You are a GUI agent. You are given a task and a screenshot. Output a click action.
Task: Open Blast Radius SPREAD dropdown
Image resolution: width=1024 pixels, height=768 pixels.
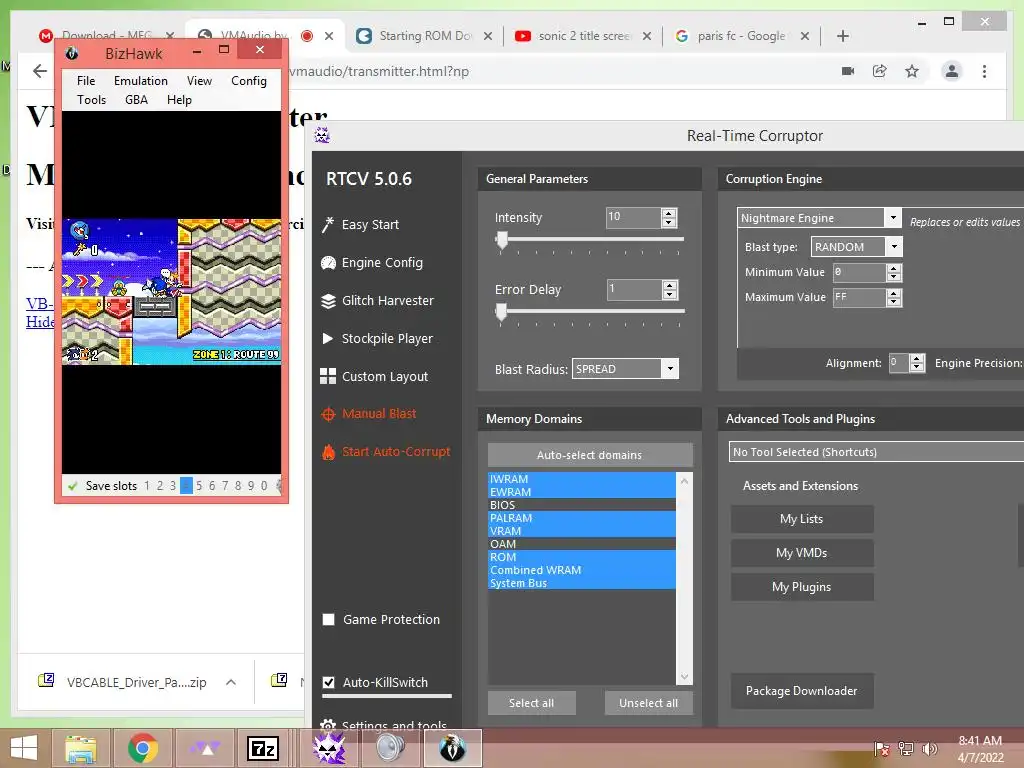point(625,369)
